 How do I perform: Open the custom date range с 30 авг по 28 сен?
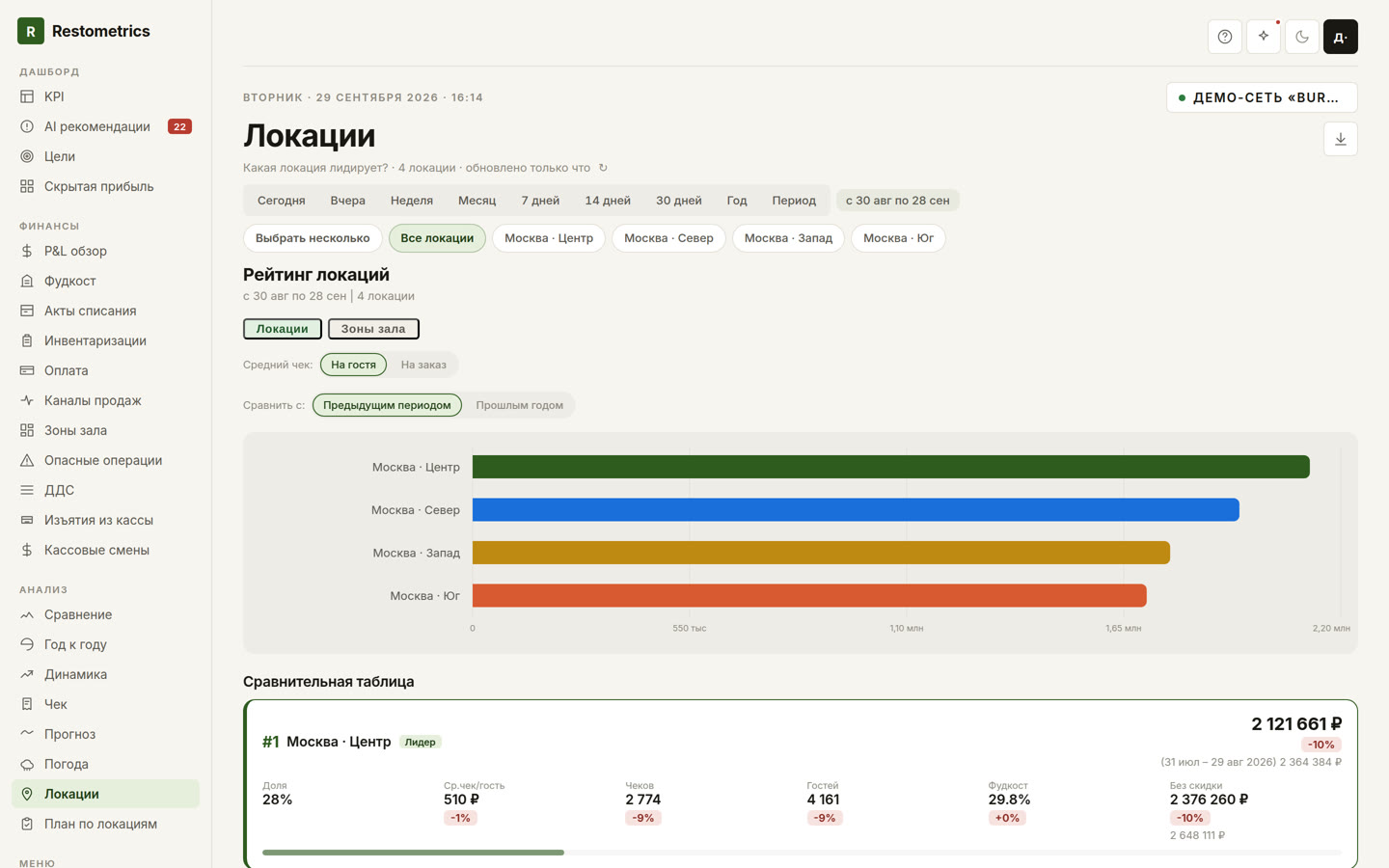pyautogui.click(x=897, y=201)
